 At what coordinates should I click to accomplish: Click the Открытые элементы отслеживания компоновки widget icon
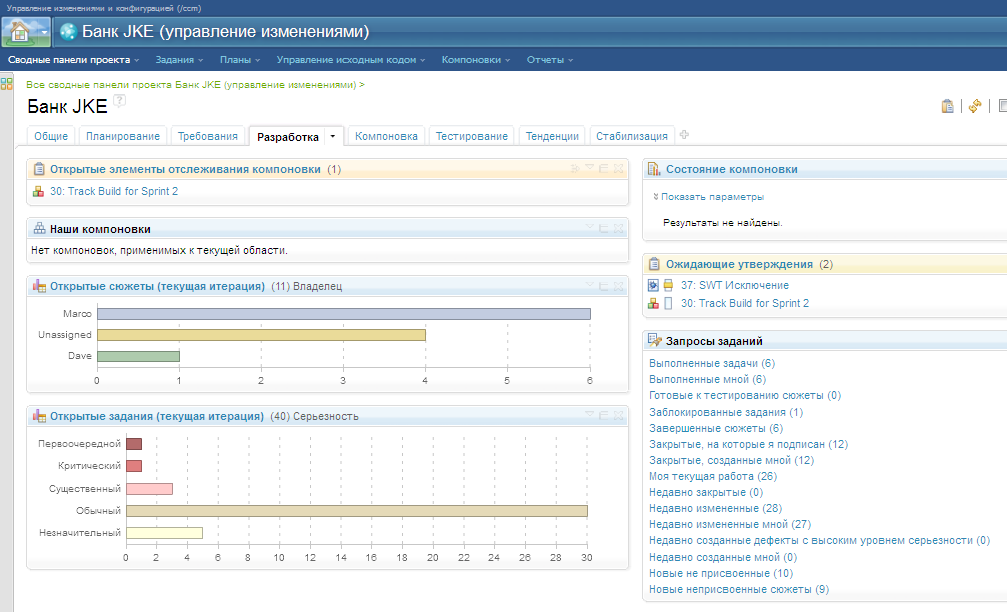pos(39,169)
